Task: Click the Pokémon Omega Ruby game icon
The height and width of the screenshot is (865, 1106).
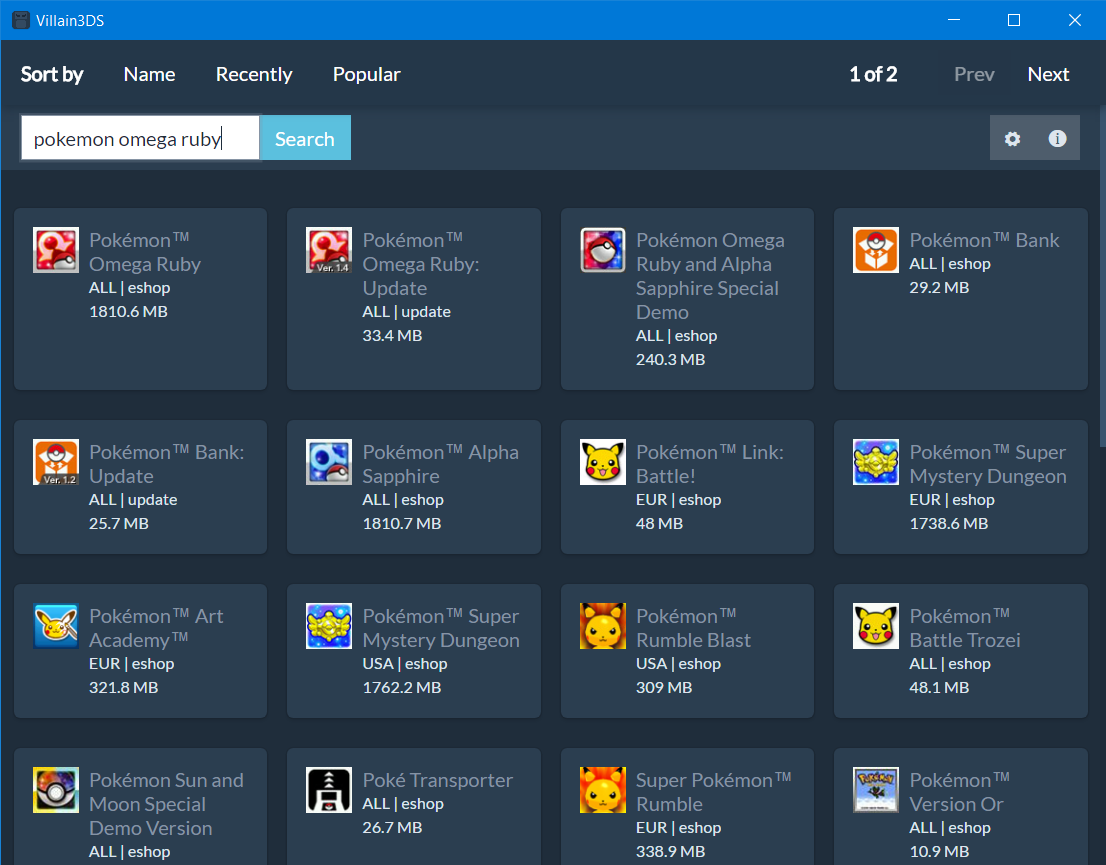Action: (56, 250)
